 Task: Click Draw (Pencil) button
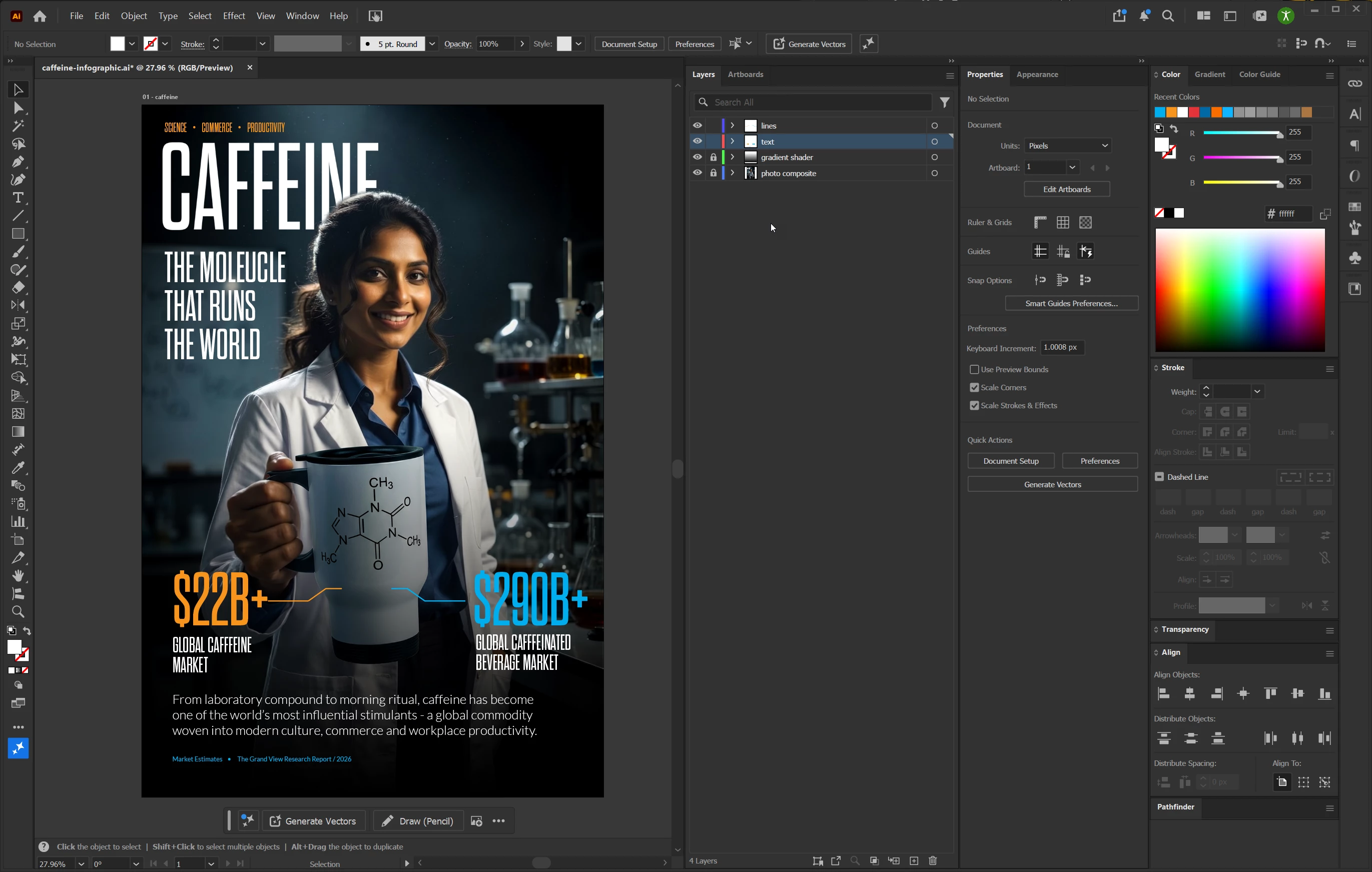(418, 821)
